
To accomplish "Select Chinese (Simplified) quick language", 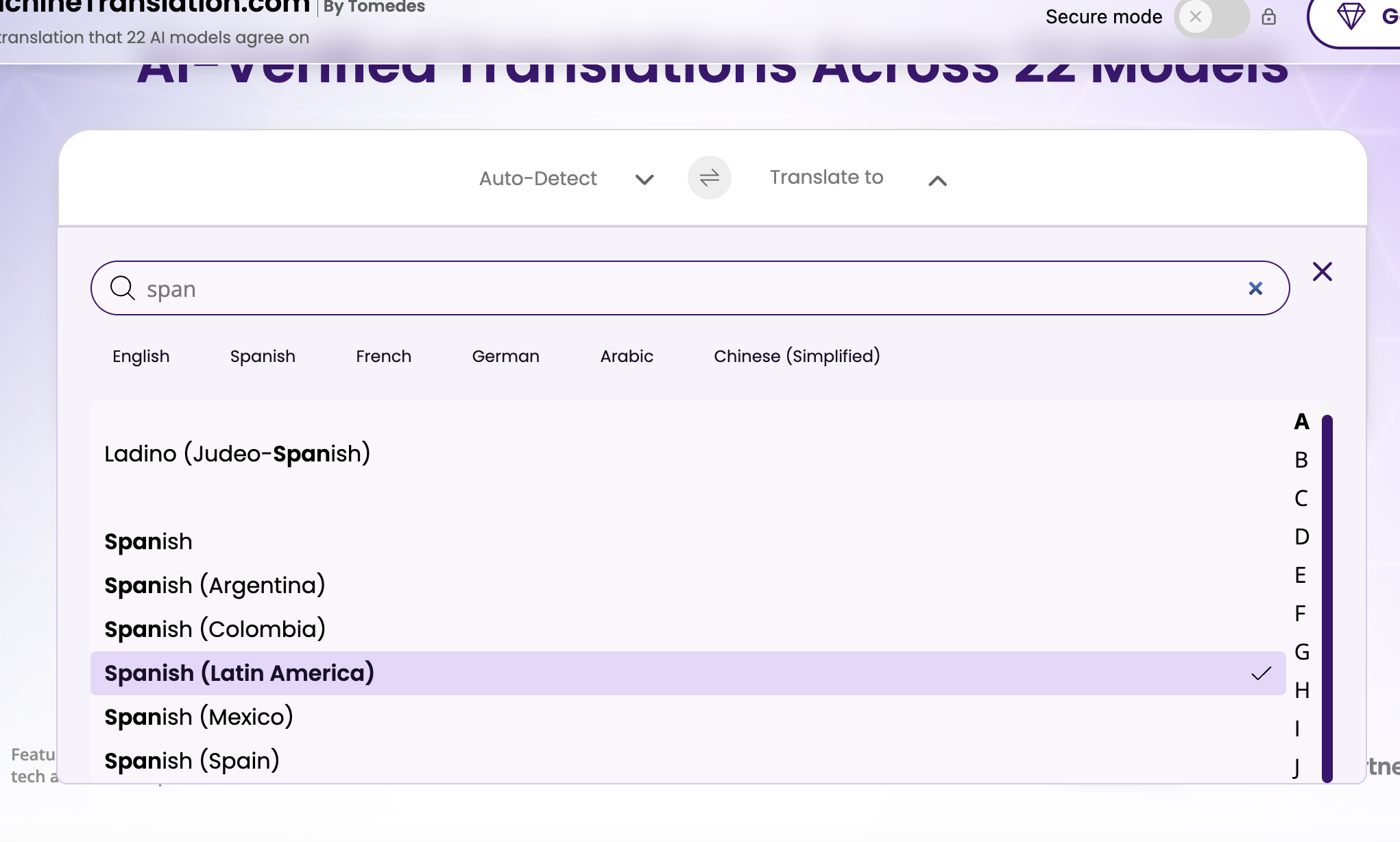I will point(797,357).
